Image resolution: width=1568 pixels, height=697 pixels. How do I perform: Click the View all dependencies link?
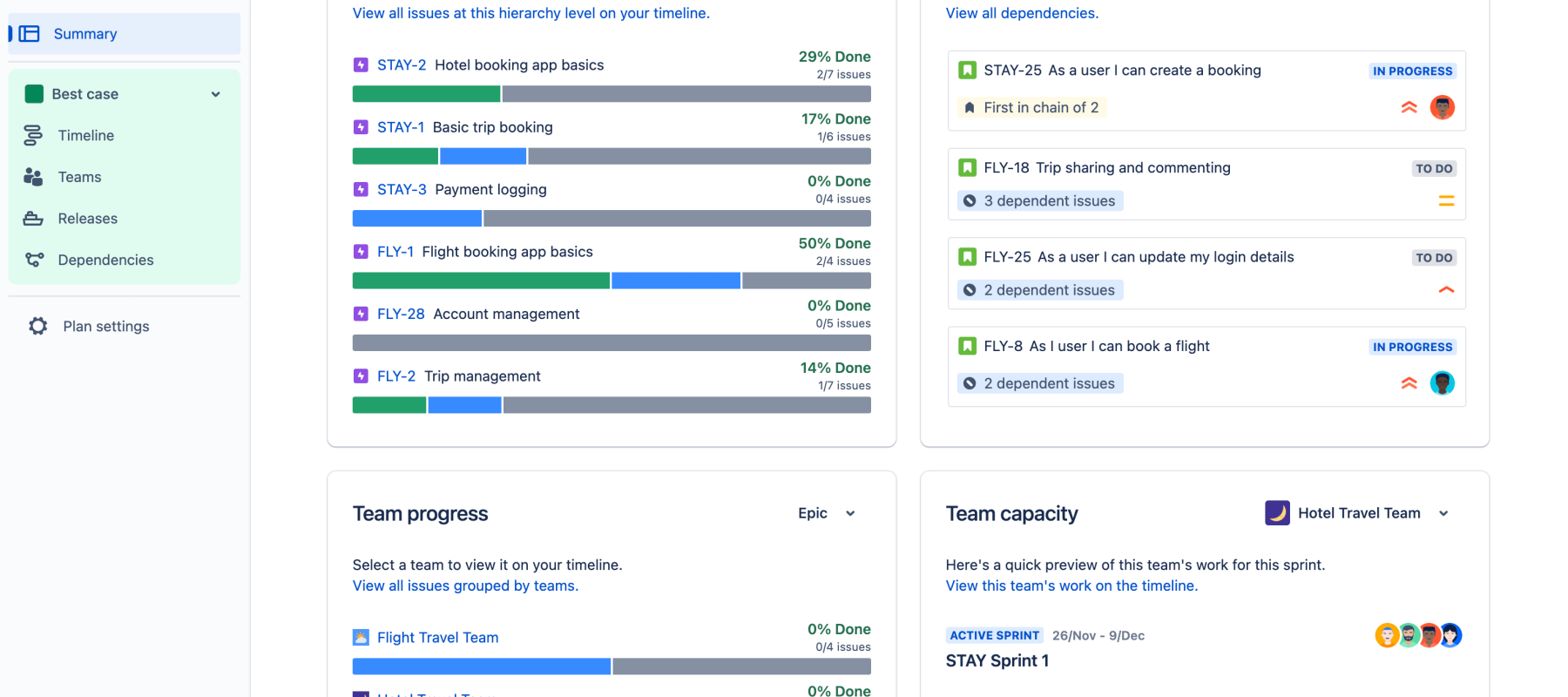tap(1022, 13)
